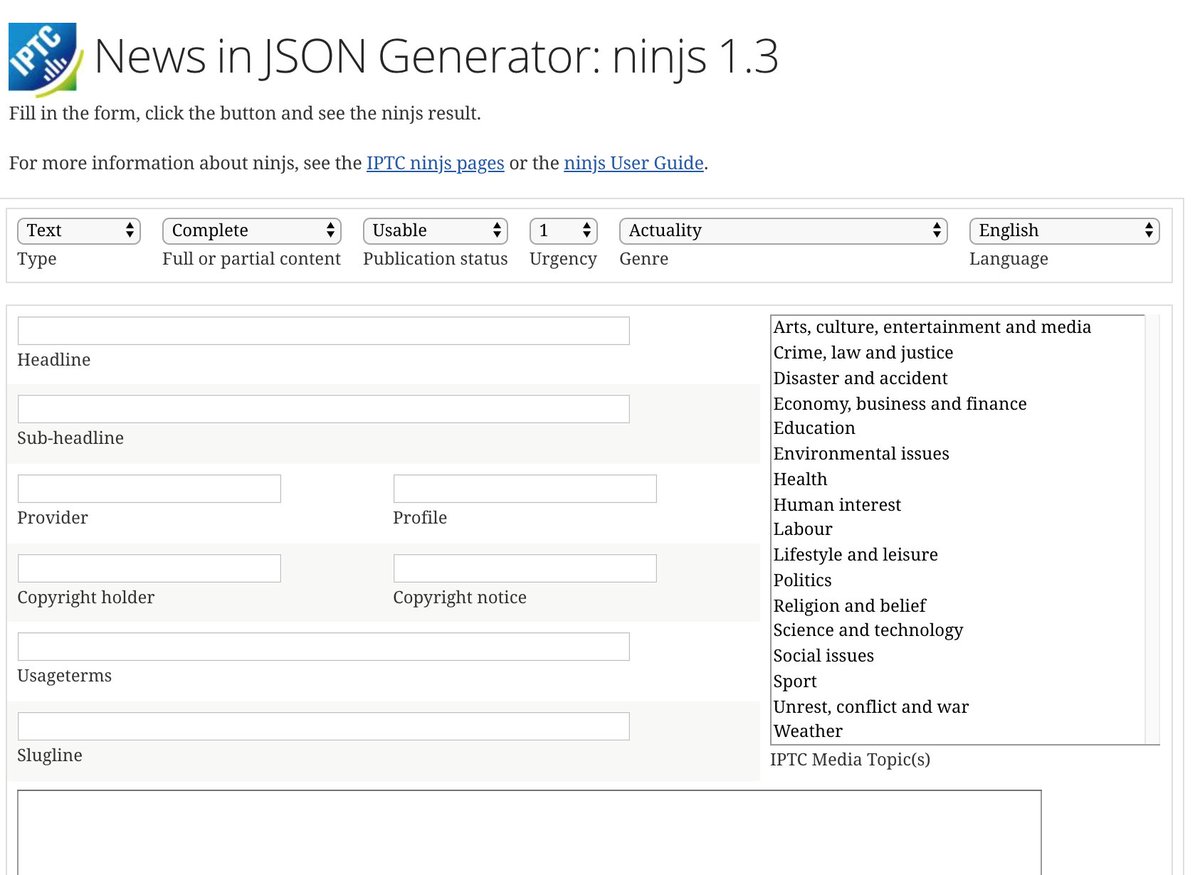The height and width of the screenshot is (875, 1200).
Task: Select Environmental issues topic
Action: click(x=957, y=454)
